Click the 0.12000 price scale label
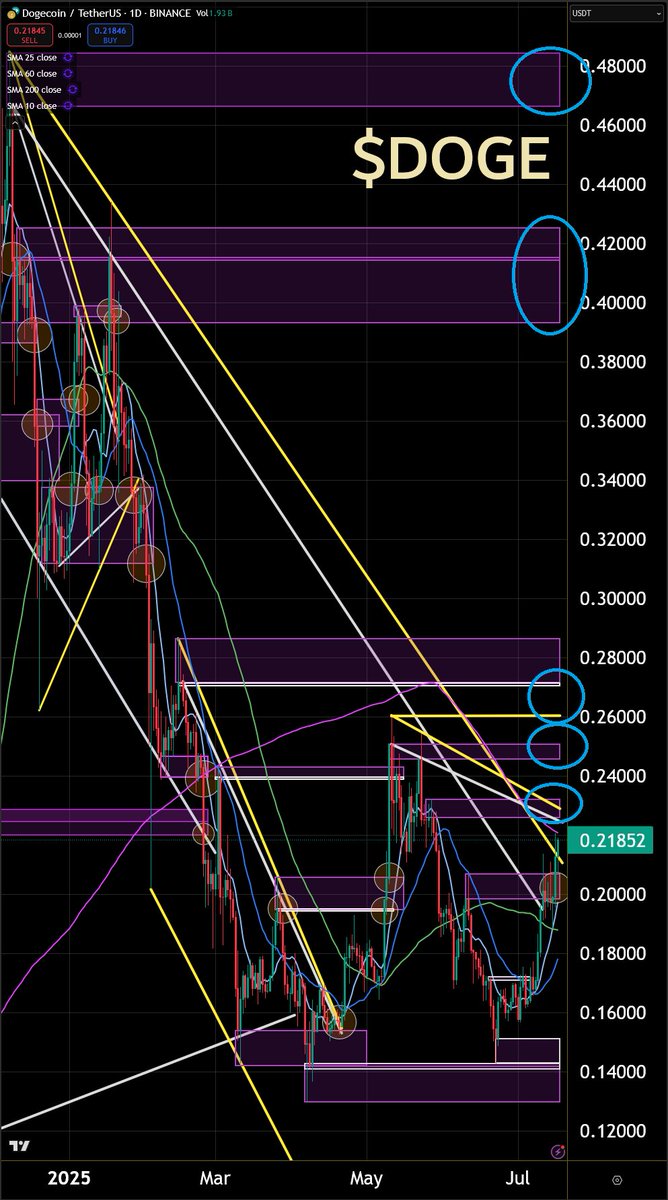Viewport: 668px width, 1200px height. [614, 1131]
